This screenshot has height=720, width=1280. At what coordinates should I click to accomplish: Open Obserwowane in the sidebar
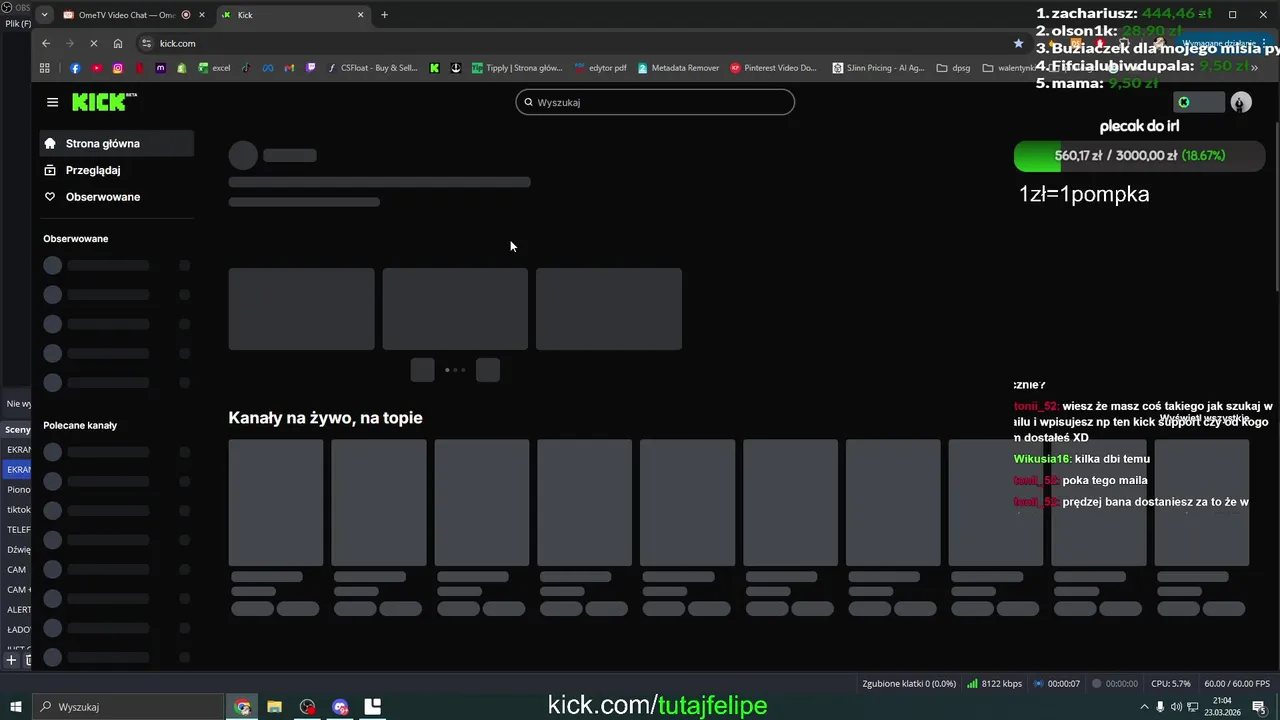117,197
